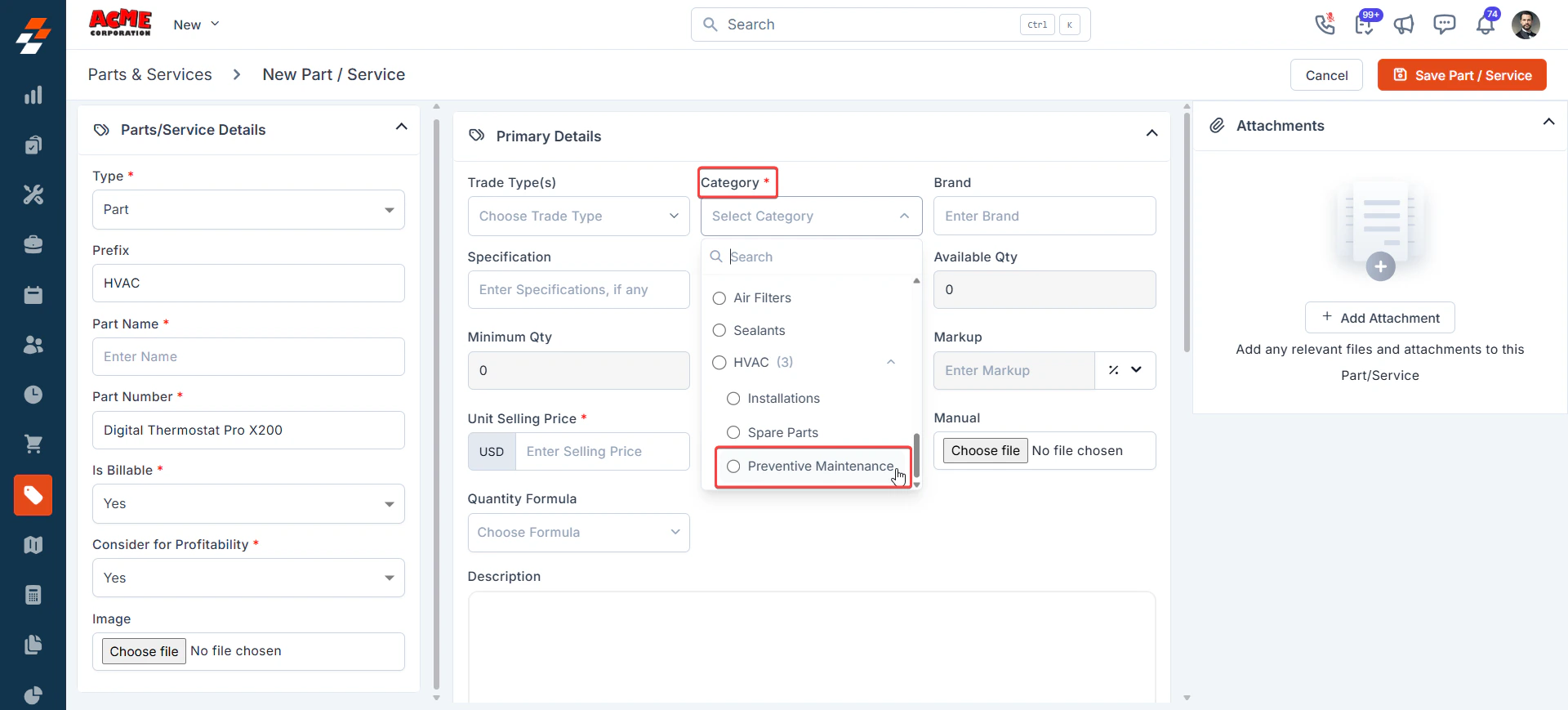Click the search magnifier icon in header

[710, 25]
